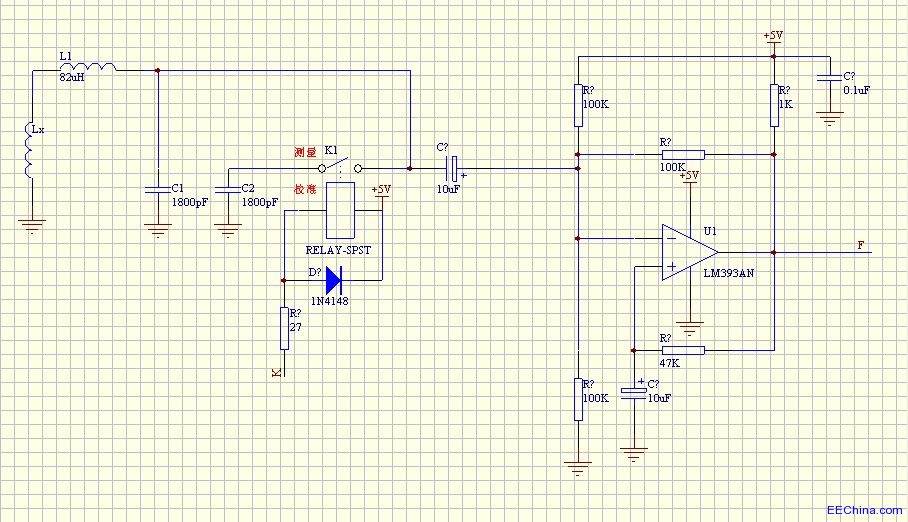This screenshot has height=522, width=908.
Task: Click the "U1" designator
Action: pos(710,231)
